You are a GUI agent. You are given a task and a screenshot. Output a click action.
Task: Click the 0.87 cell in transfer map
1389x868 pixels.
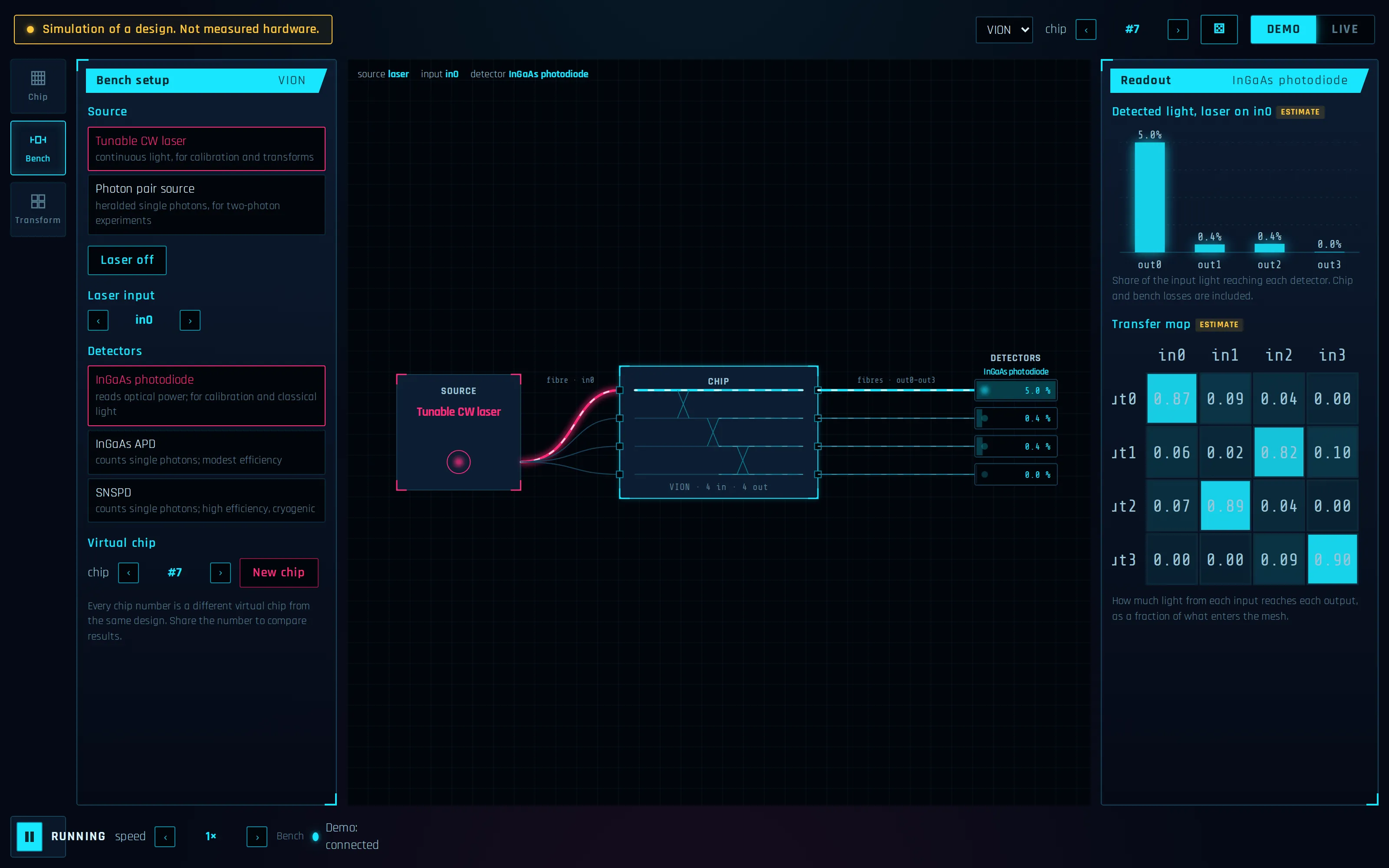click(1172, 398)
